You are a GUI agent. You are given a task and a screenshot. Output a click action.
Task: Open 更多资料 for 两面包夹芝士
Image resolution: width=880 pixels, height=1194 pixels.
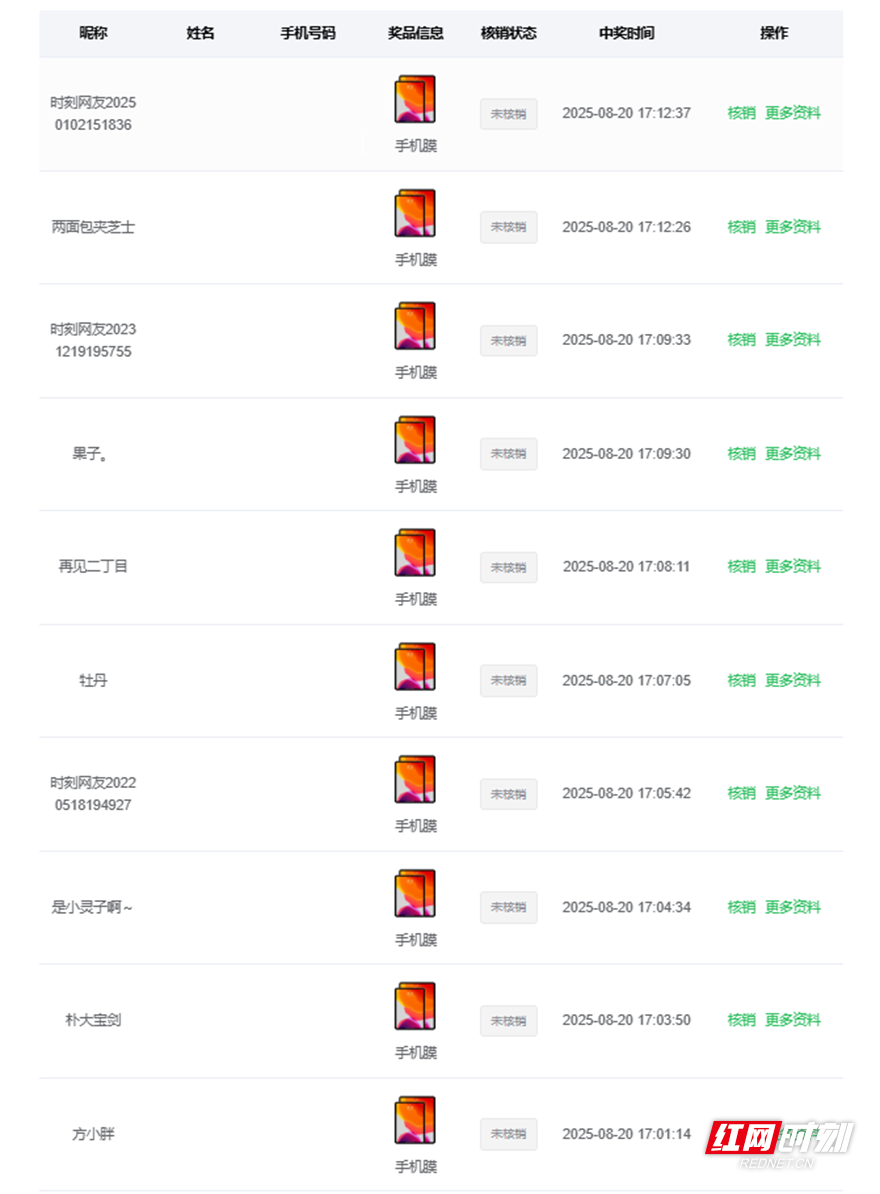792,227
